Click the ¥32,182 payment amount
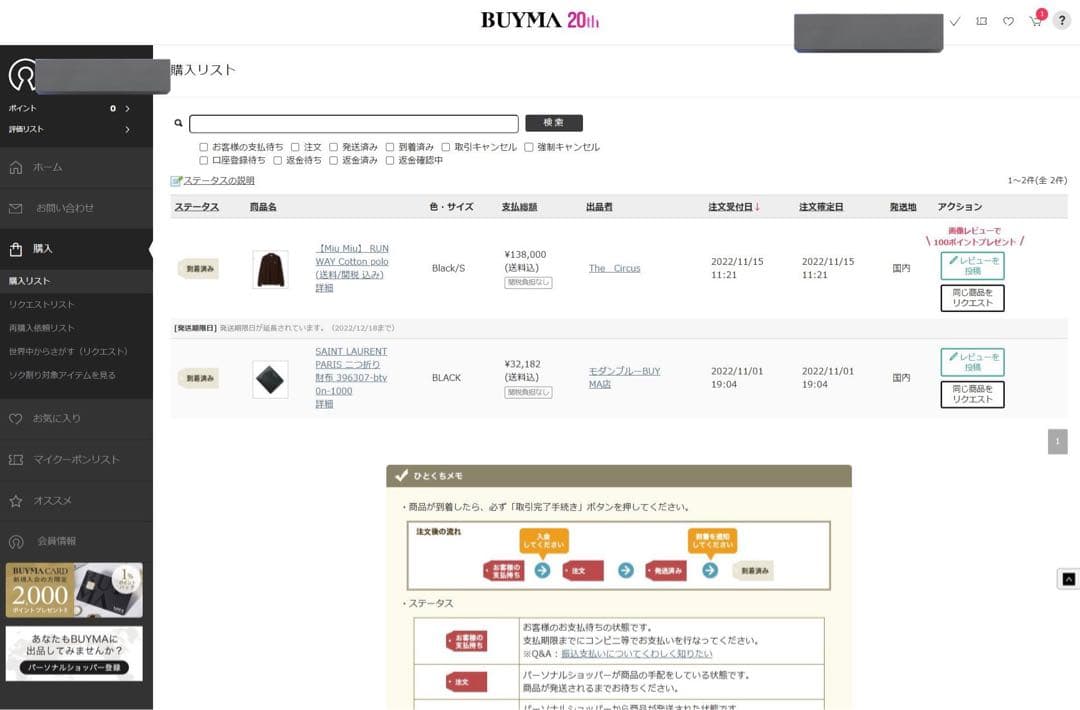The image size is (1080, 710). [523, 364]
